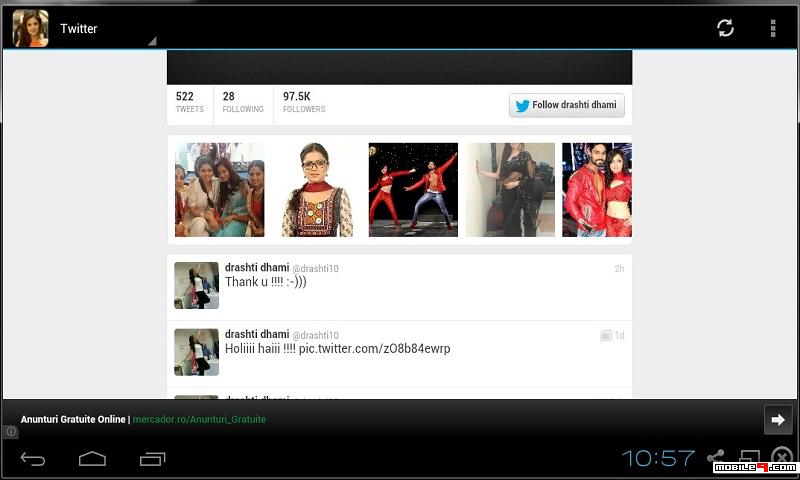The height and width of the screenshot is (480, 800).
Task: Tap @drashti10 handle on Holiiii tweet
Action: (x=315, y=335)
